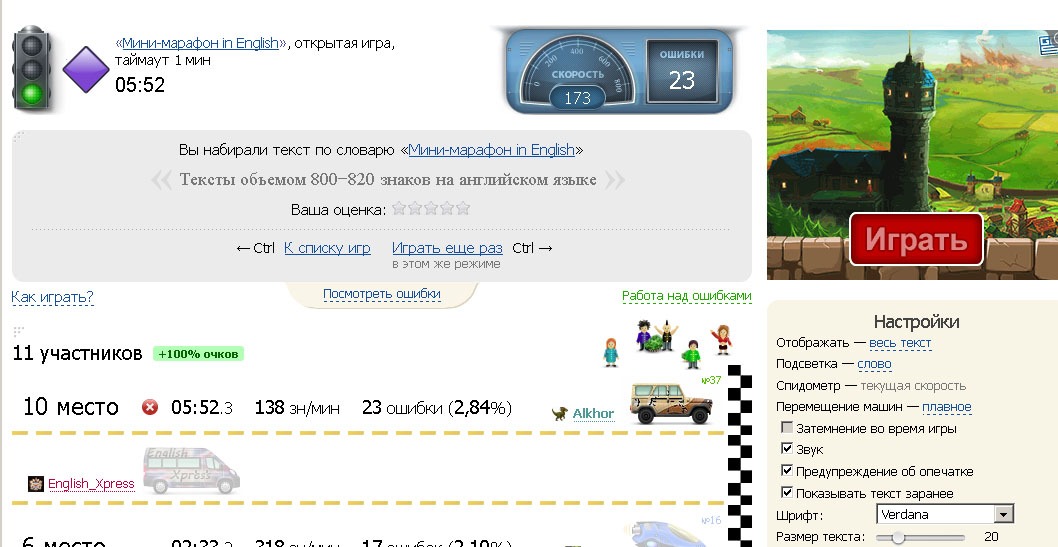Open the Посмотреть ошибки tab
The image size is (1058, 547).
point(381,294)
